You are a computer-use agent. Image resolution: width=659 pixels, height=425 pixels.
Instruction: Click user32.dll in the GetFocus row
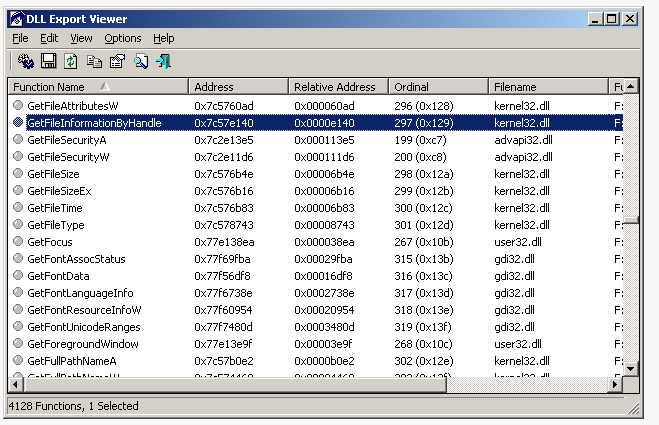(518, 242)
